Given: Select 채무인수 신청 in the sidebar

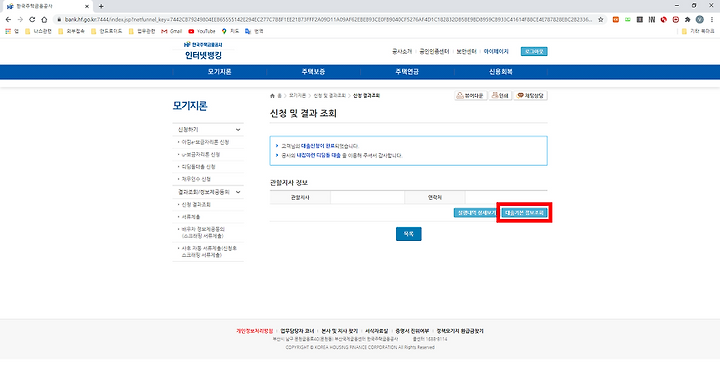Looking at the screenshot, I should [196, 179].
